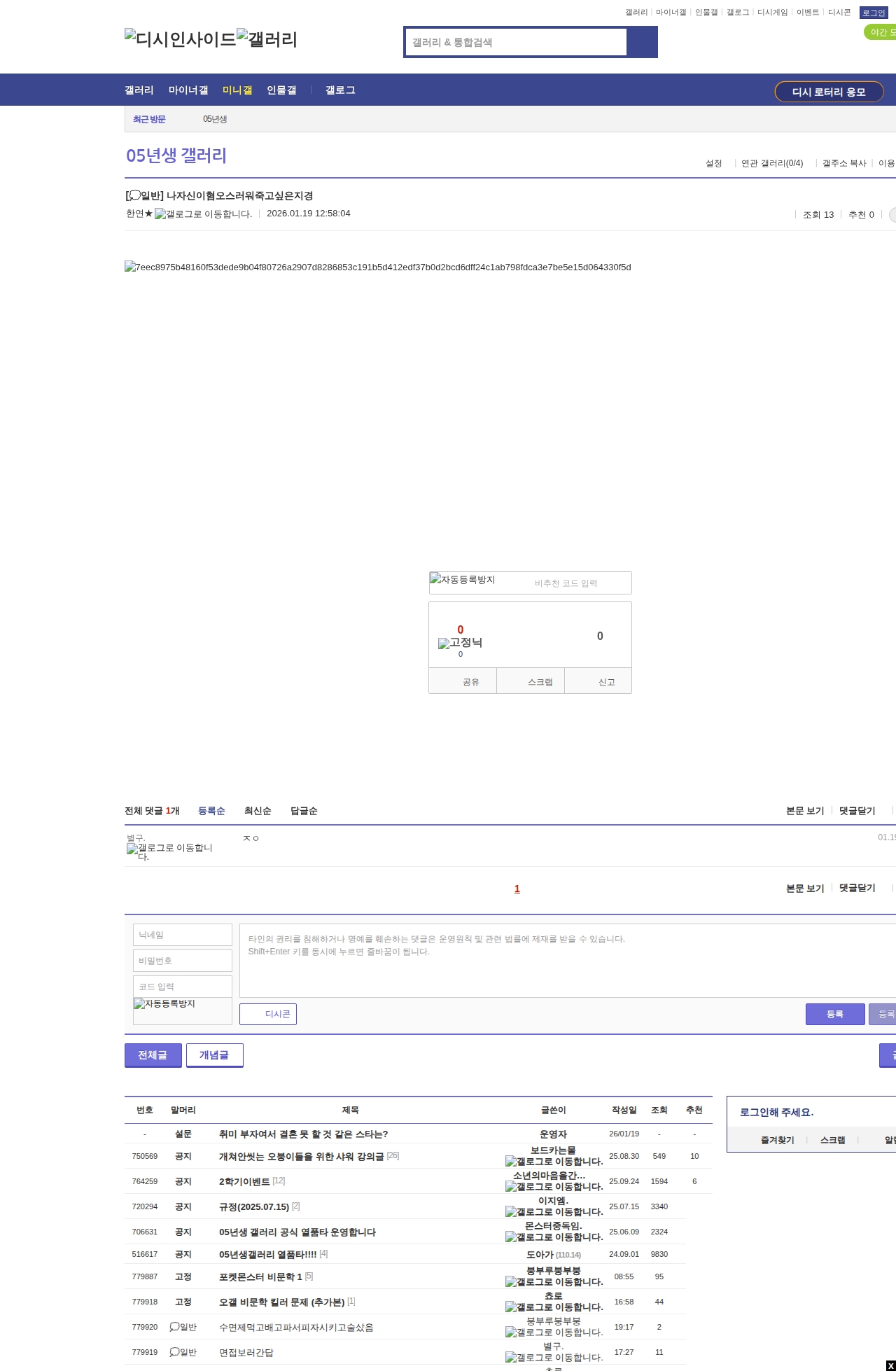Close the bottom-right banner with the X

pyautogui.click(x=890, y=1365)
